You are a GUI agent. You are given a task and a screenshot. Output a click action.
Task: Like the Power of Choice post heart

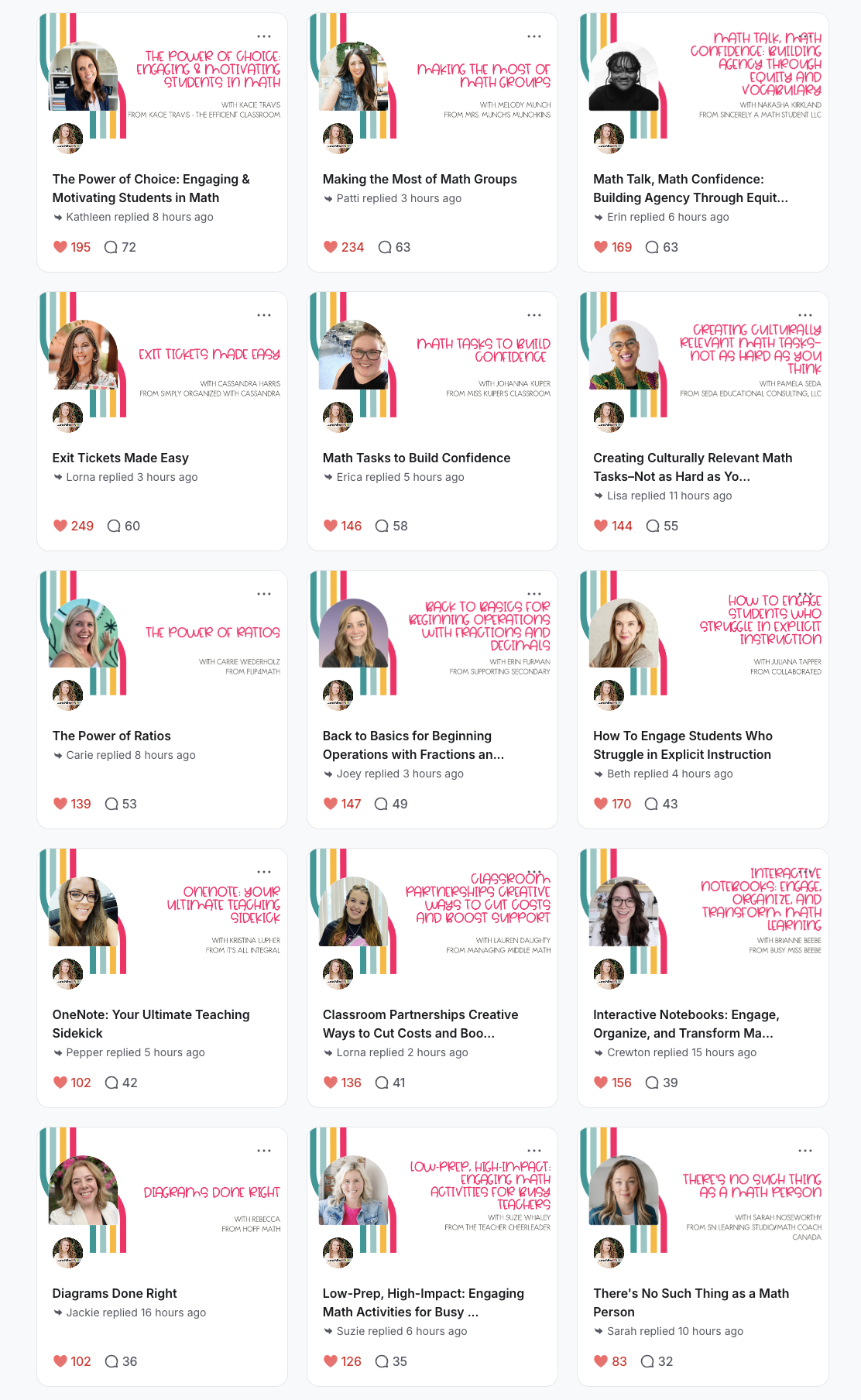(60, 247)
